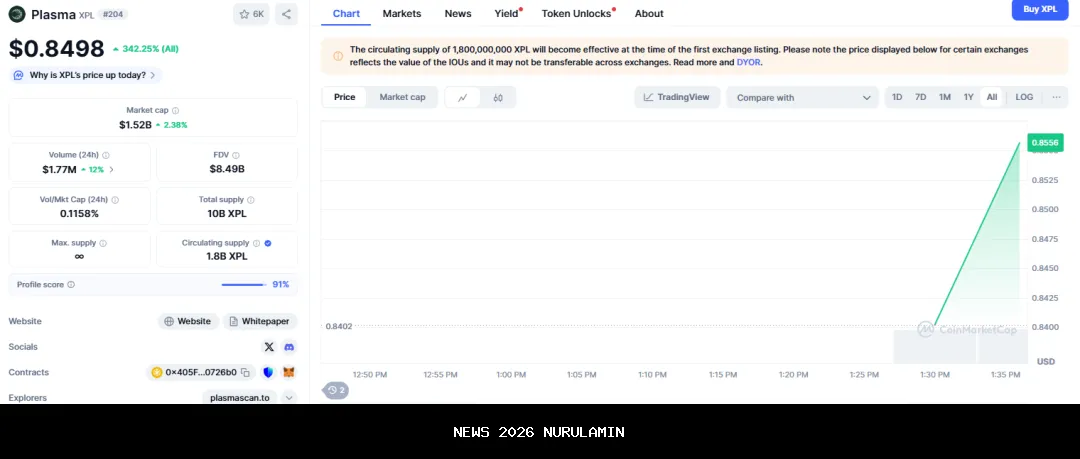The width and height of the screenshot is (1080, 459).
Task: Expand the Explorers list chevron
Action: click(289, 398)
